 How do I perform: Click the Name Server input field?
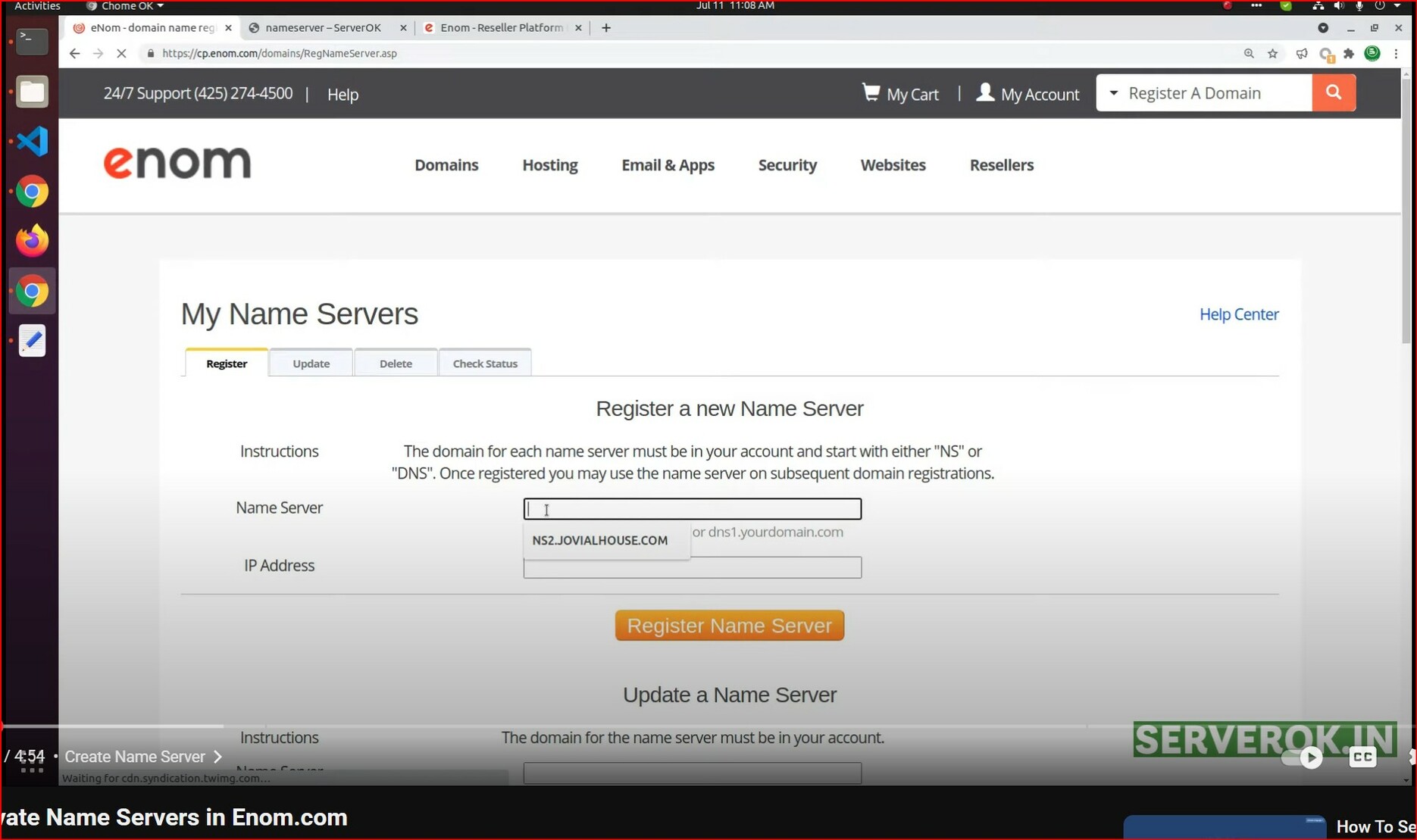pos(692,508)
